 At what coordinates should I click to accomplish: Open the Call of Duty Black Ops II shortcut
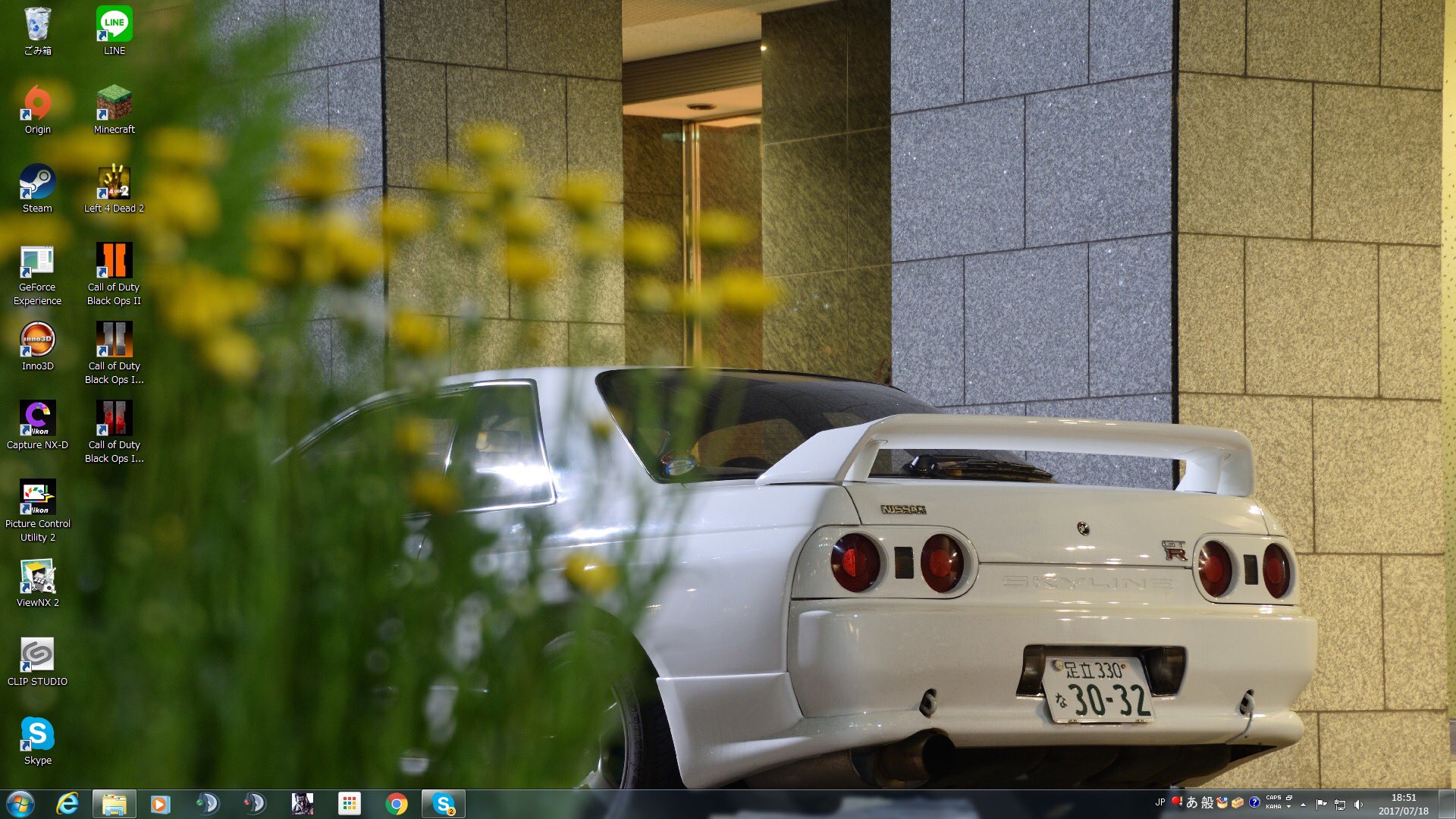tap(114, 262)
